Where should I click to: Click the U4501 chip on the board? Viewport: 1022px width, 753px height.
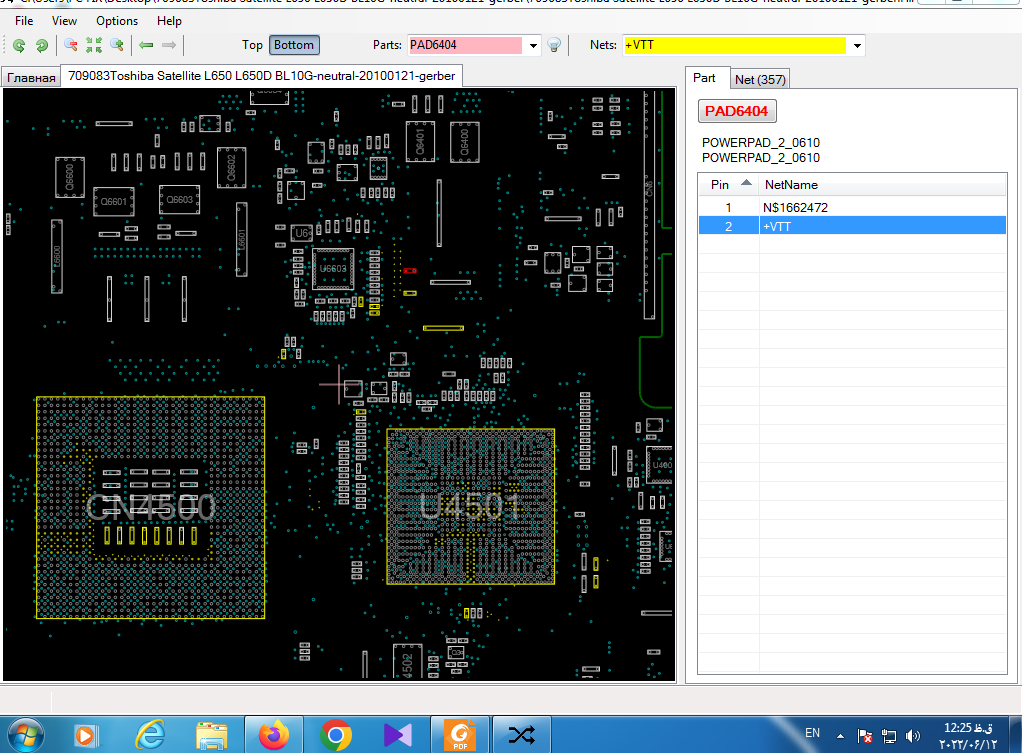click(471, 506)
